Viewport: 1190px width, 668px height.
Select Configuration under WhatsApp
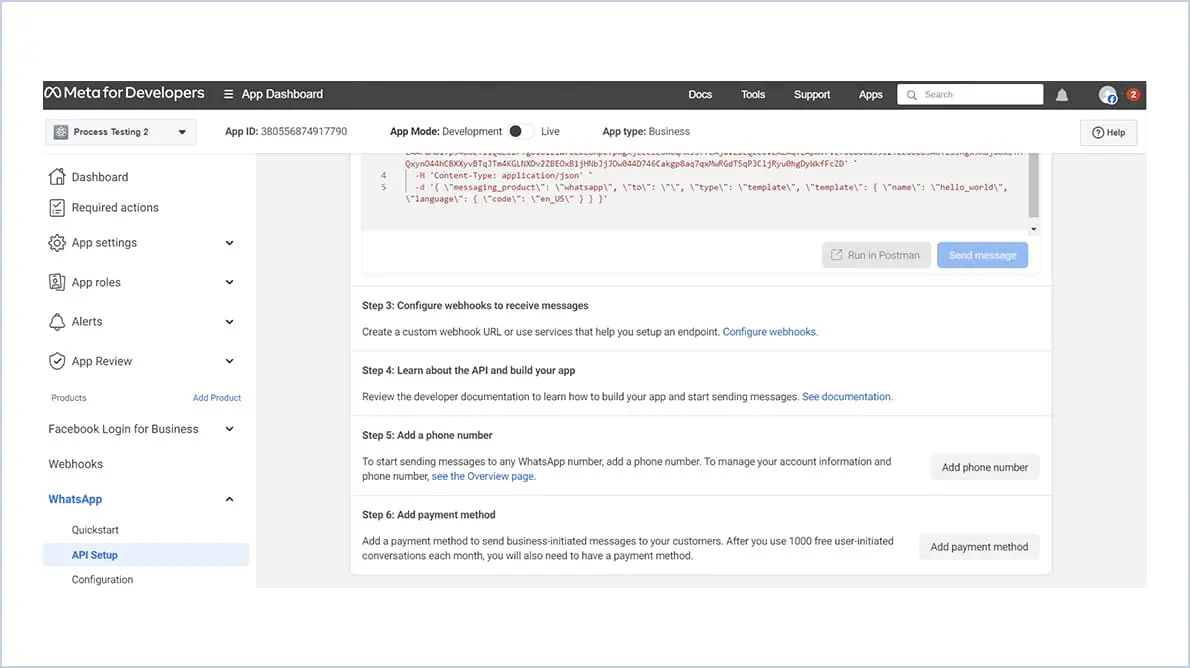coord(102,579)
